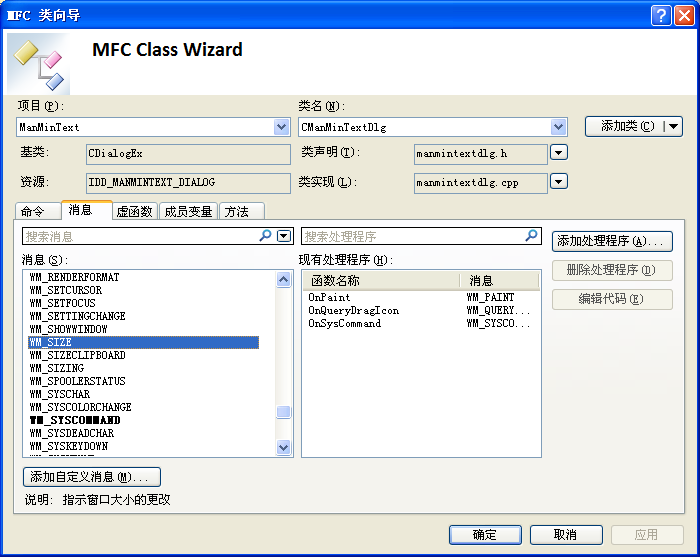
Task: Switch to the 虚函数 tab
Action: pos(134,211)
